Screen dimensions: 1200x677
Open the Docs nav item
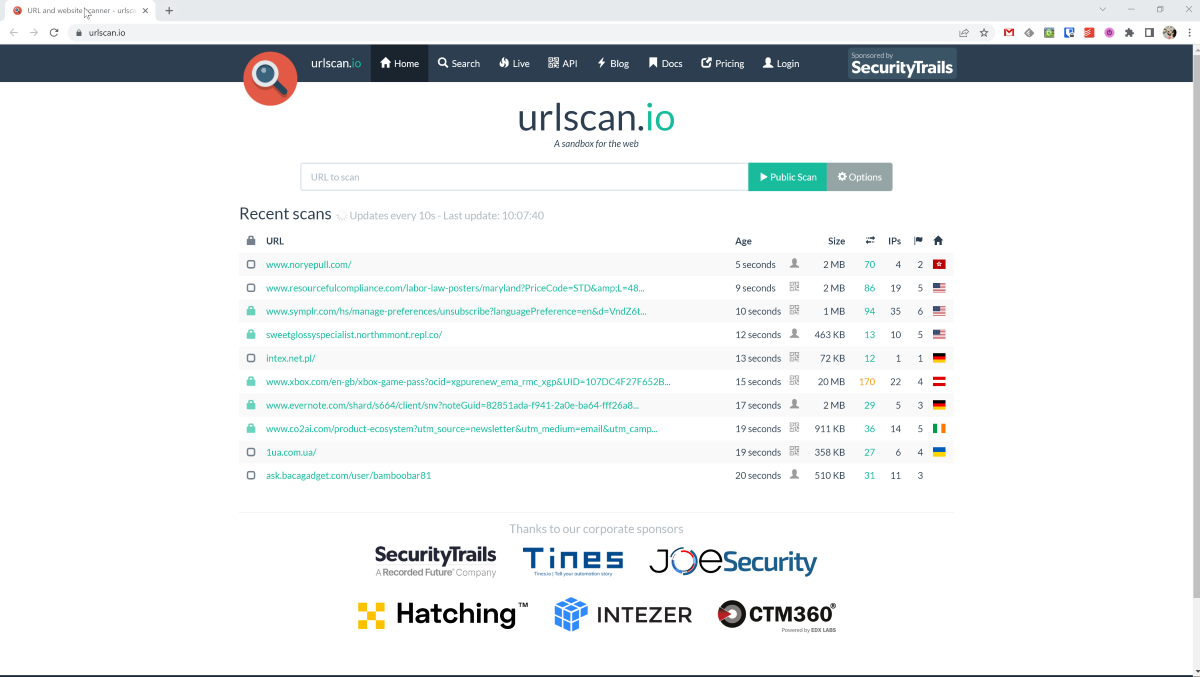tap(665, 63)
